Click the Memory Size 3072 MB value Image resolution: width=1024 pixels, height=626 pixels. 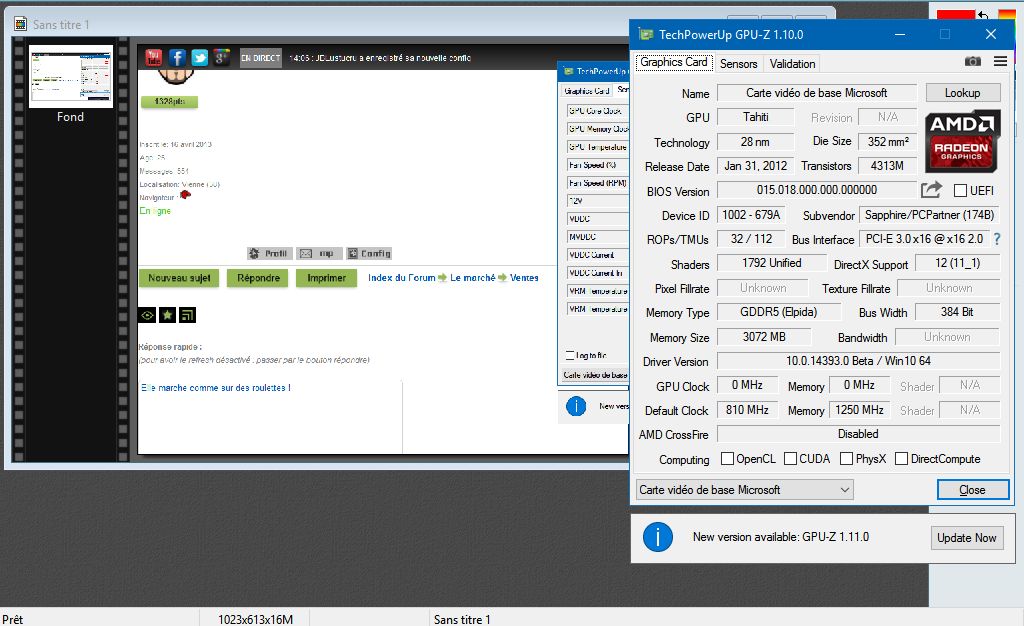764,337
